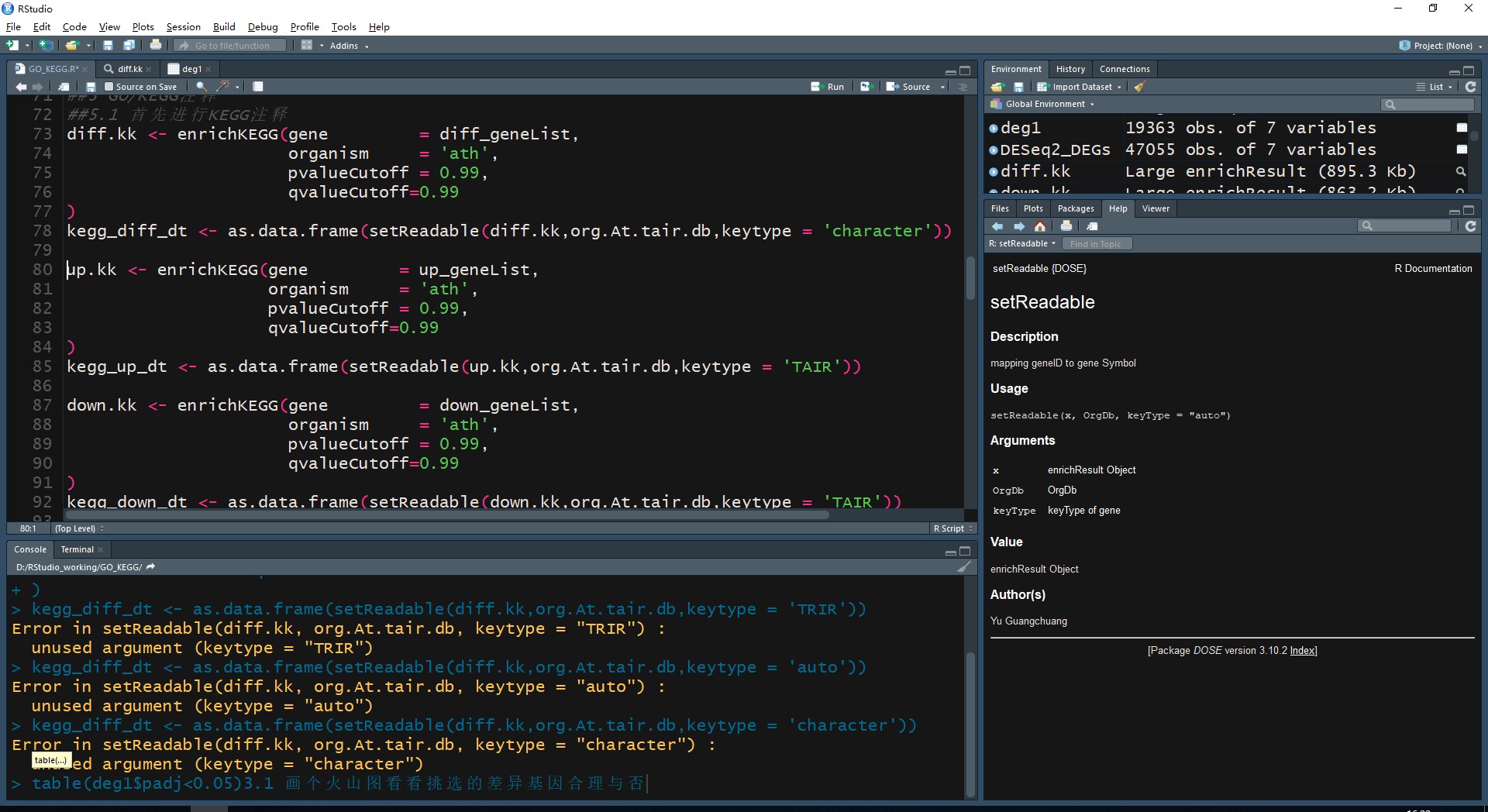Go back to previous source location

(x=21, y=87)
